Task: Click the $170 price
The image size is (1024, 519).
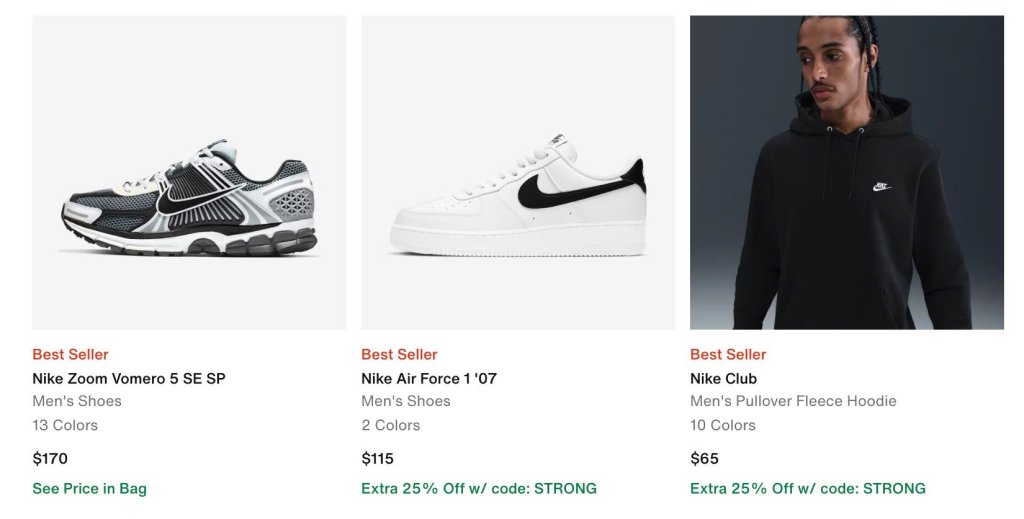Action: (50, 459)
